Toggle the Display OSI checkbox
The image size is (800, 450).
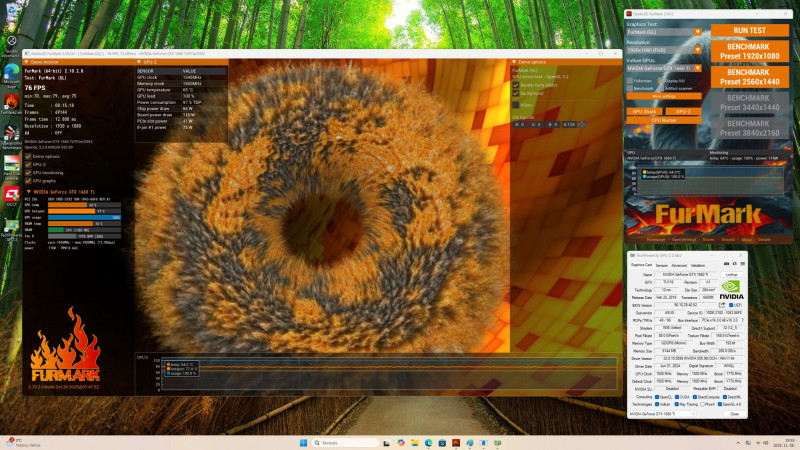pyautogui.click(x=661, y=81)
